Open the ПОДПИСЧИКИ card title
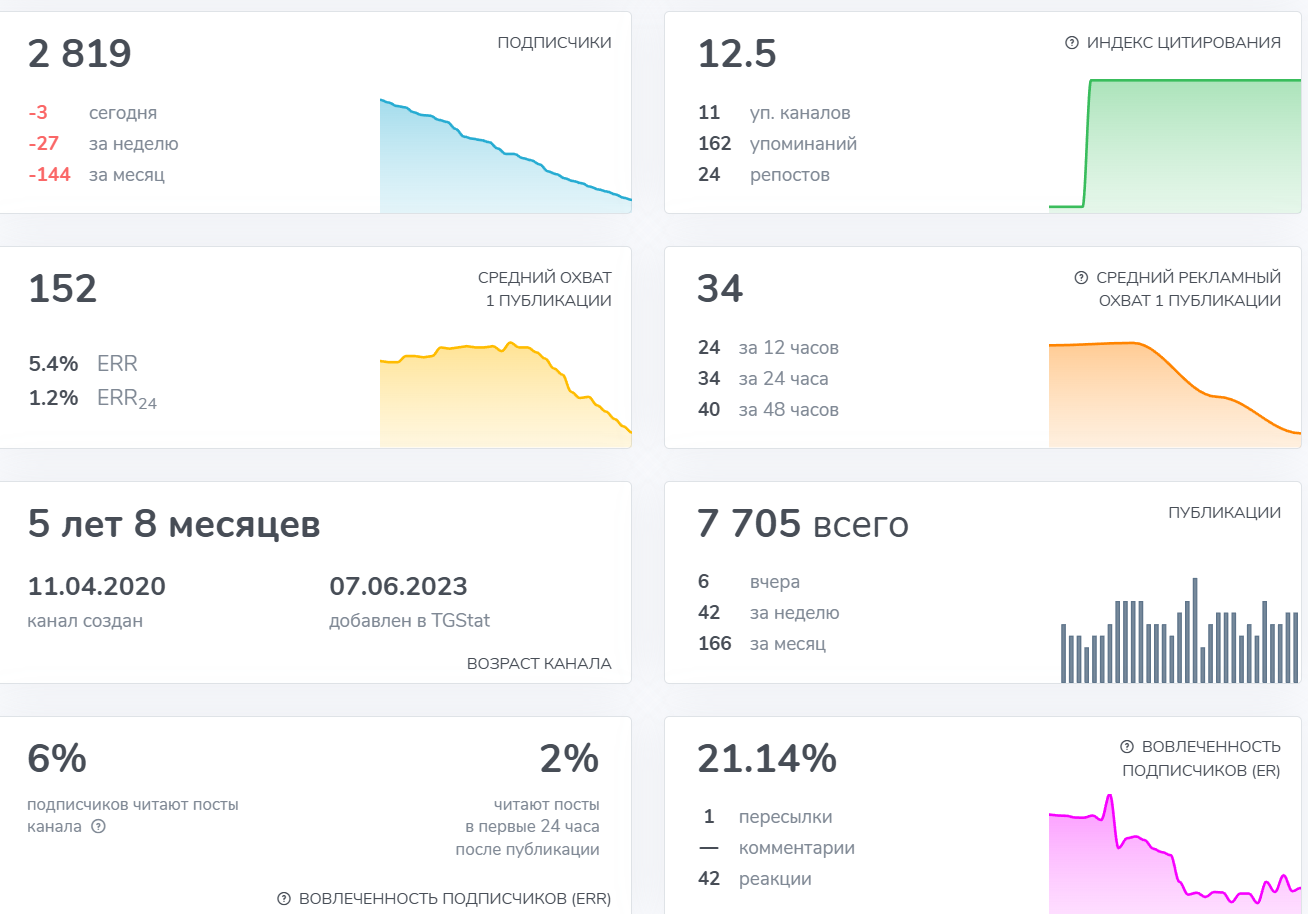 point(554,43)
